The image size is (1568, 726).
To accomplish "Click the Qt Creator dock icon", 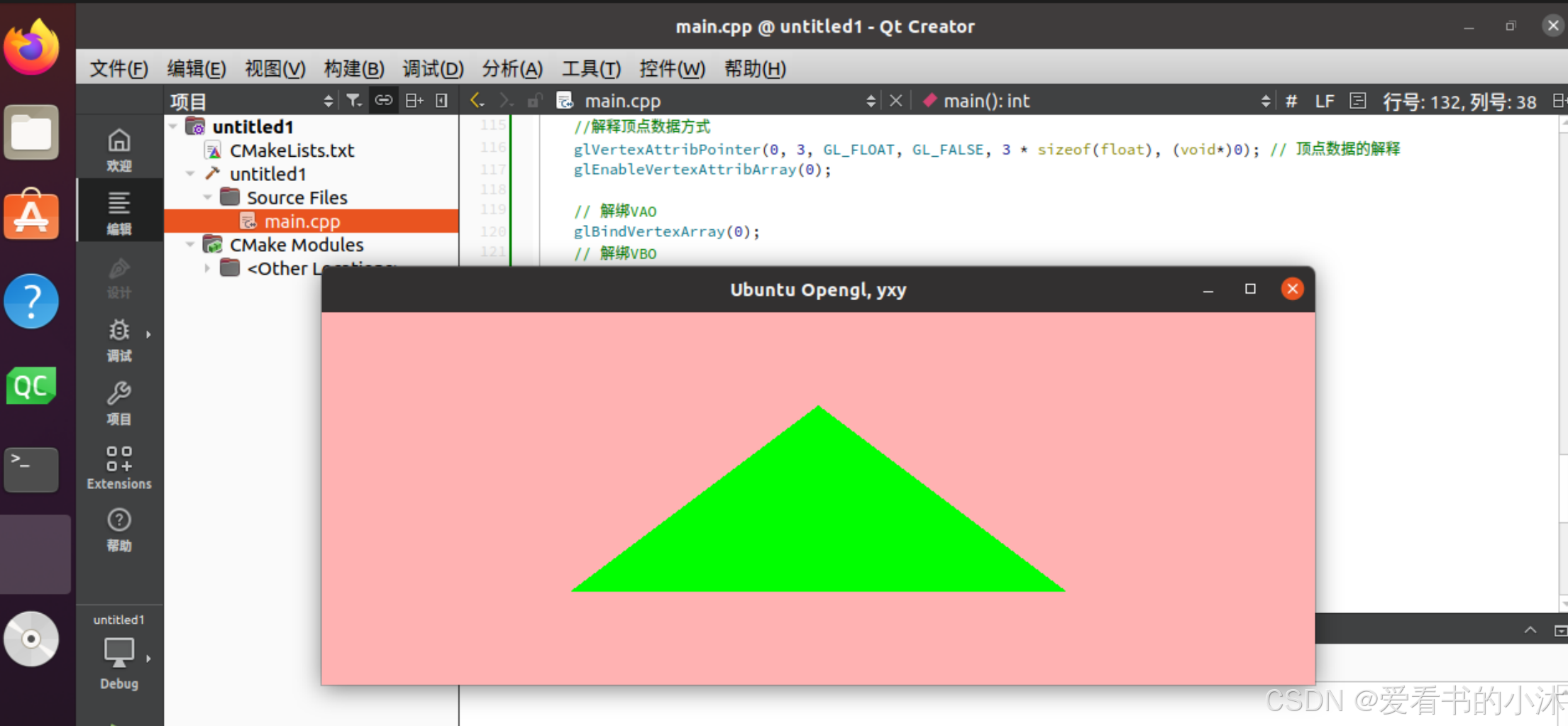I will tap(31, 385).
